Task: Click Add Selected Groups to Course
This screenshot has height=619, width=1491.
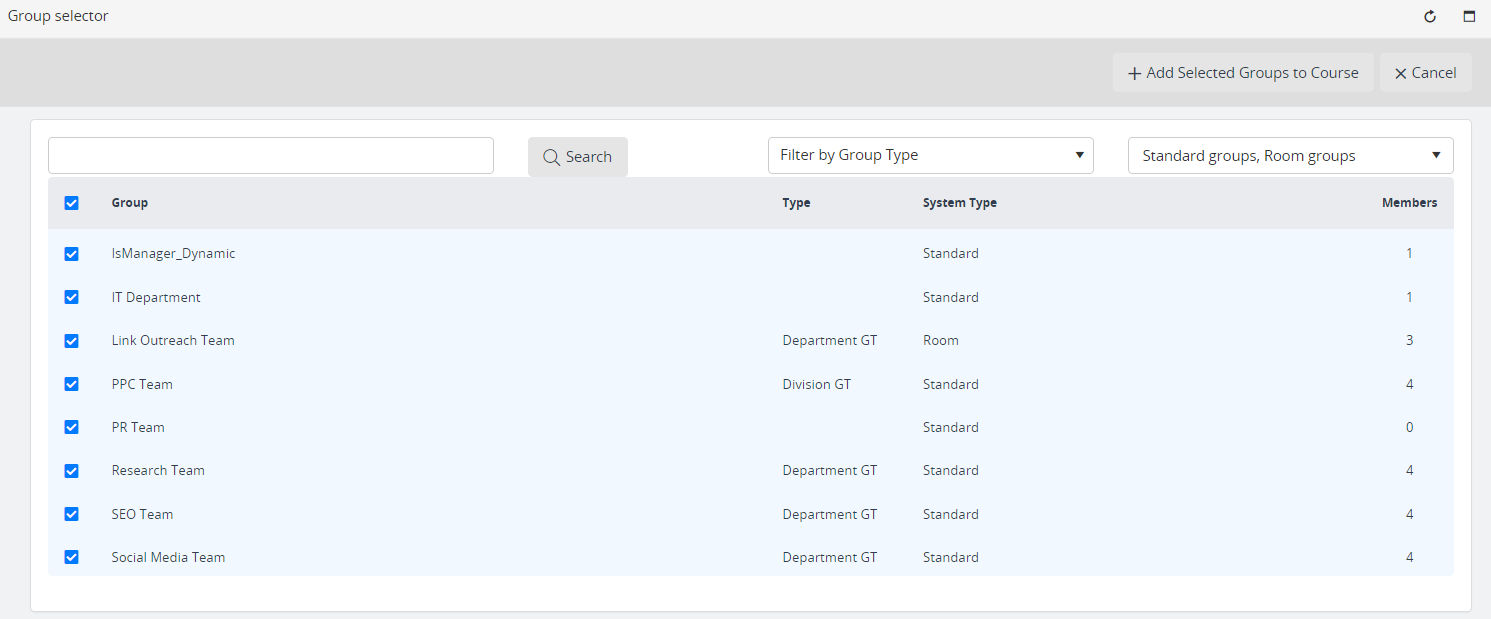Action: coord(1243,72)
